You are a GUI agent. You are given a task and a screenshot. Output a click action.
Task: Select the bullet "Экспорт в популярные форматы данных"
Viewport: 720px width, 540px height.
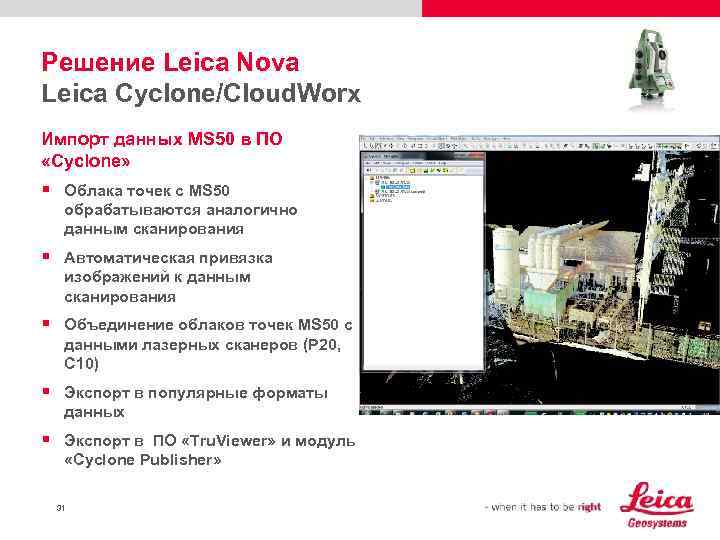tap(196, 402)
